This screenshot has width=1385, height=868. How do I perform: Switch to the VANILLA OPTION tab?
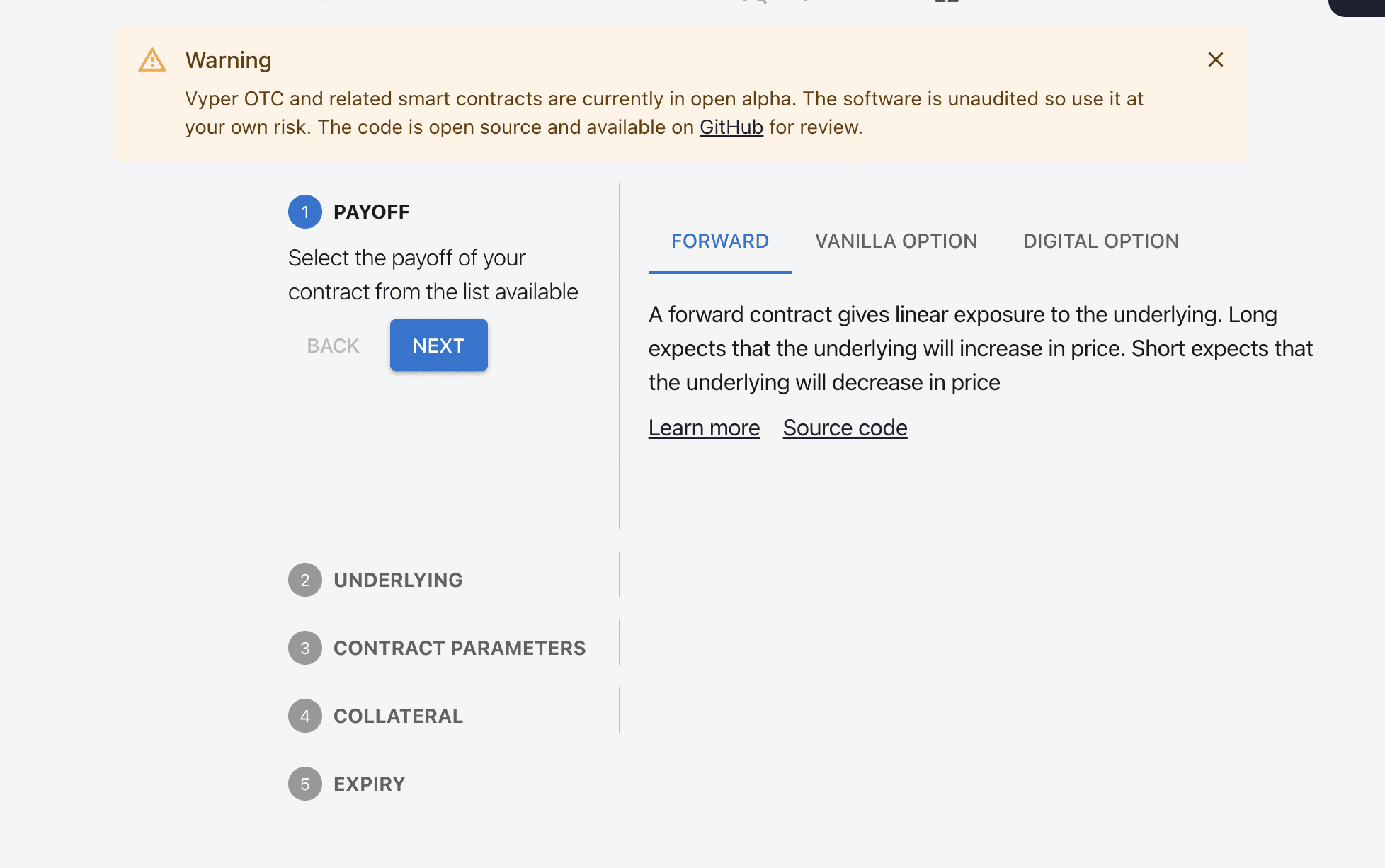(896, 241)
